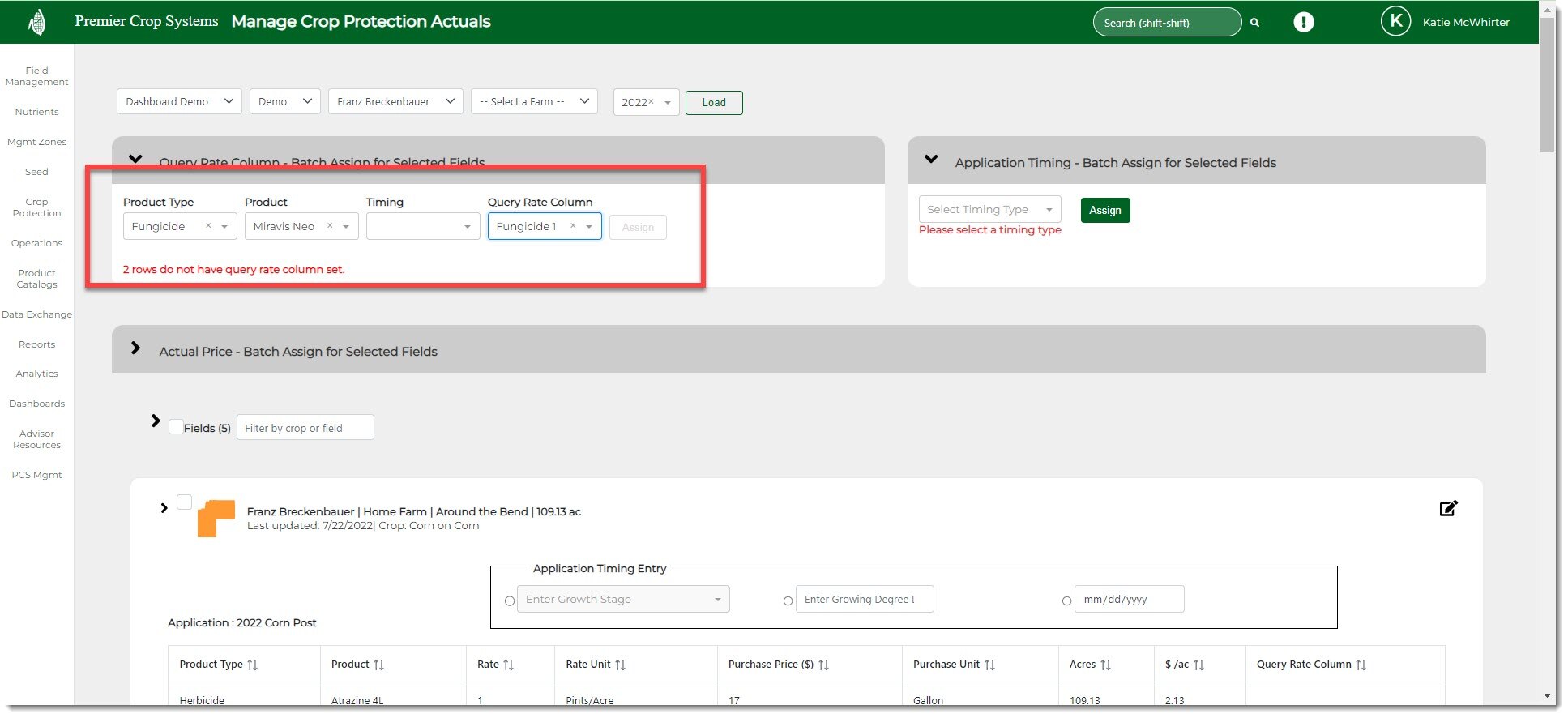Check the Around the Bend field checkbox
Image resolution: width=1568 pixels, height=718 pixels.
tap(185, 502)
